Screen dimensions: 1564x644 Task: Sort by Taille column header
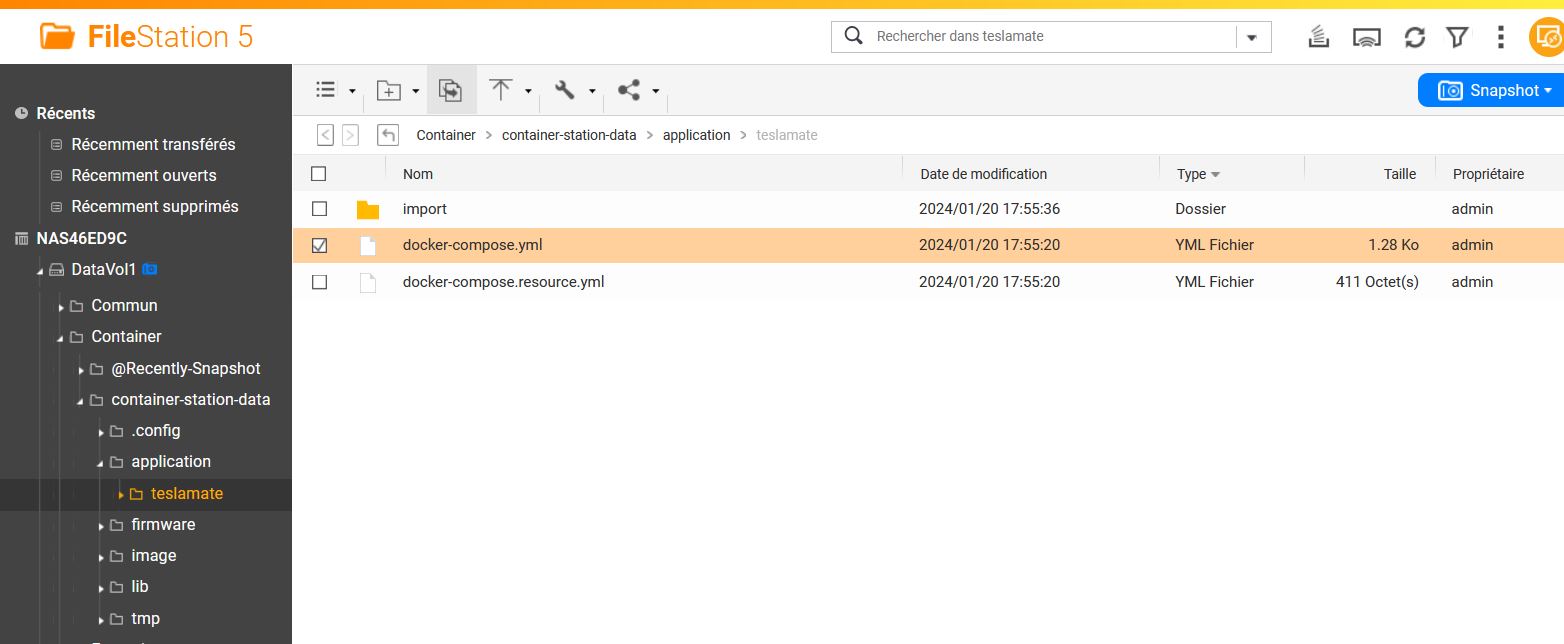[x=1400, y=174]
